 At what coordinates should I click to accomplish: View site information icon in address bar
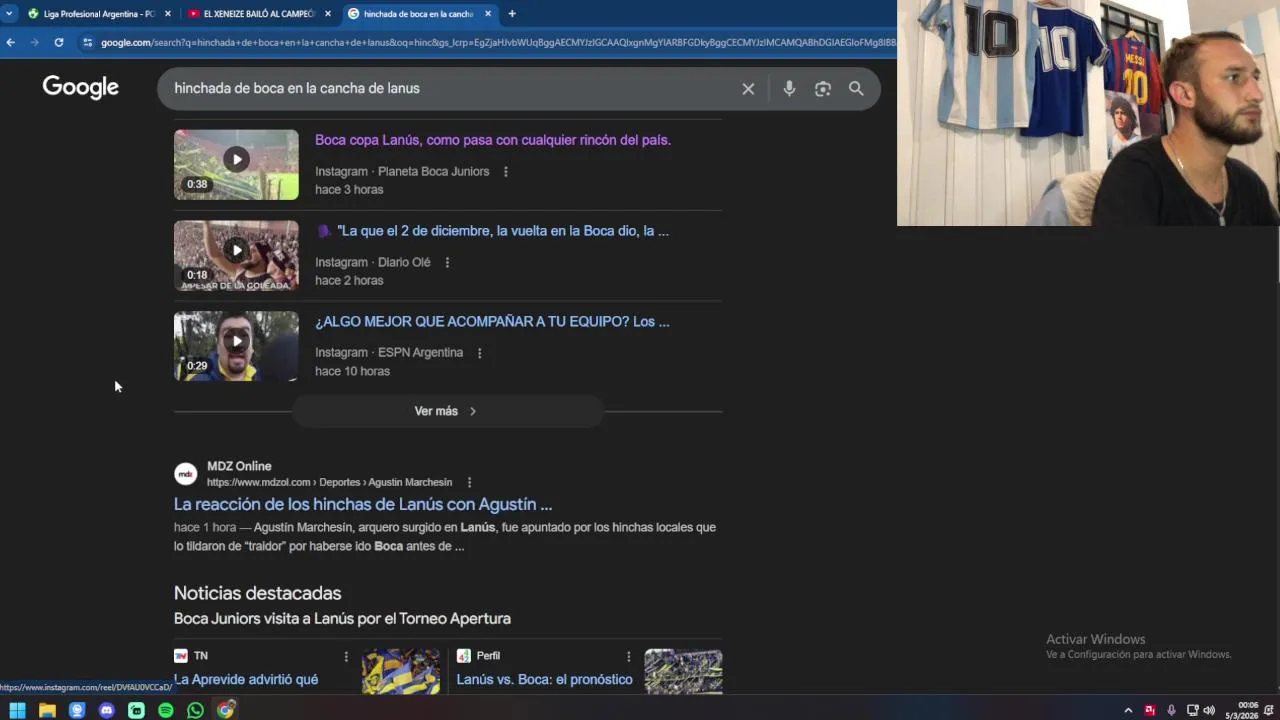pyautogui.click(x=88, y=42)
